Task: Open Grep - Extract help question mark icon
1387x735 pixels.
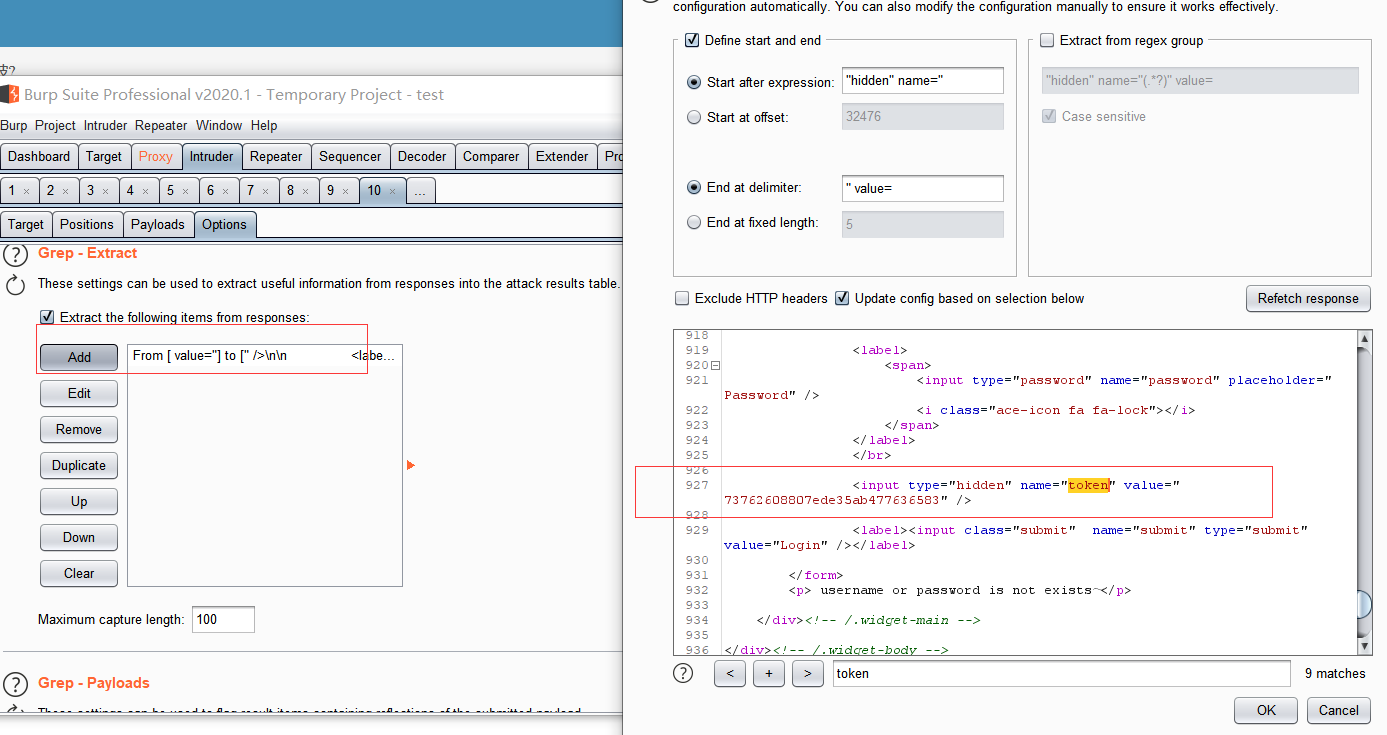Action: 15,254
